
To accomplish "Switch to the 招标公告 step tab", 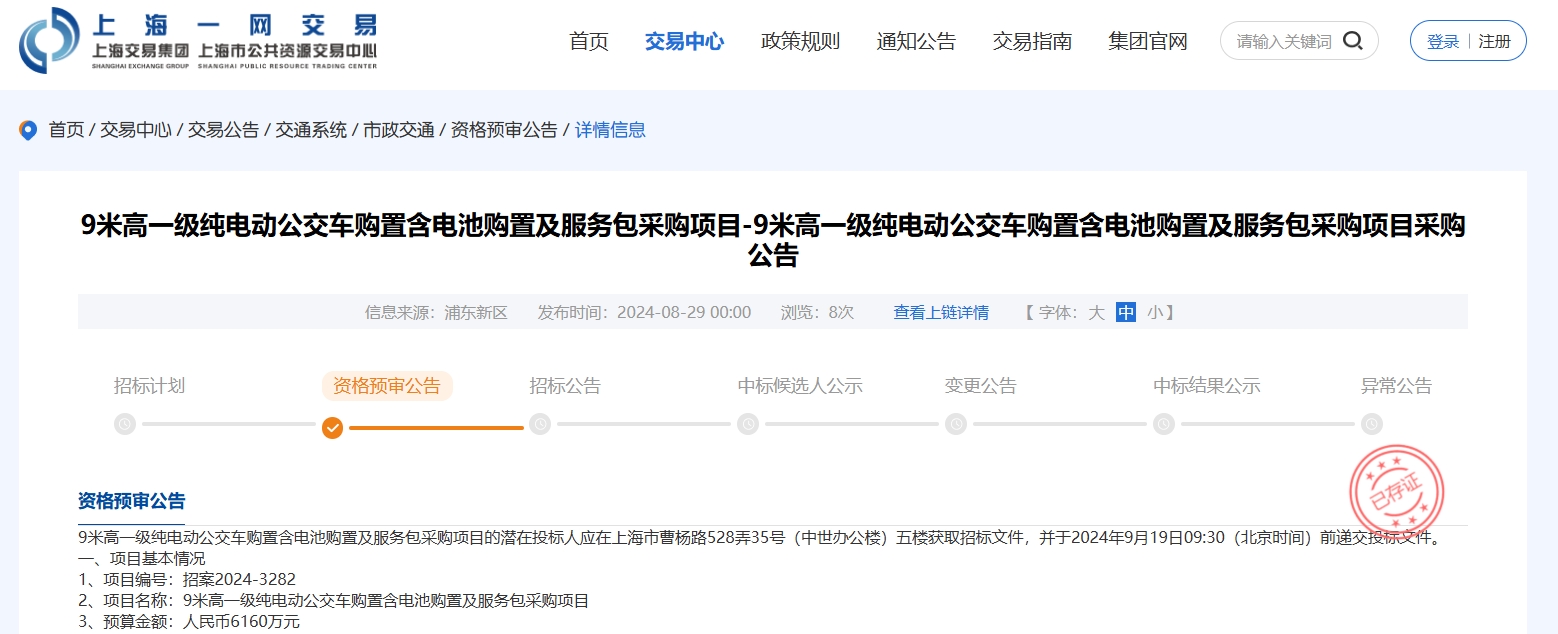I will 565,386.
